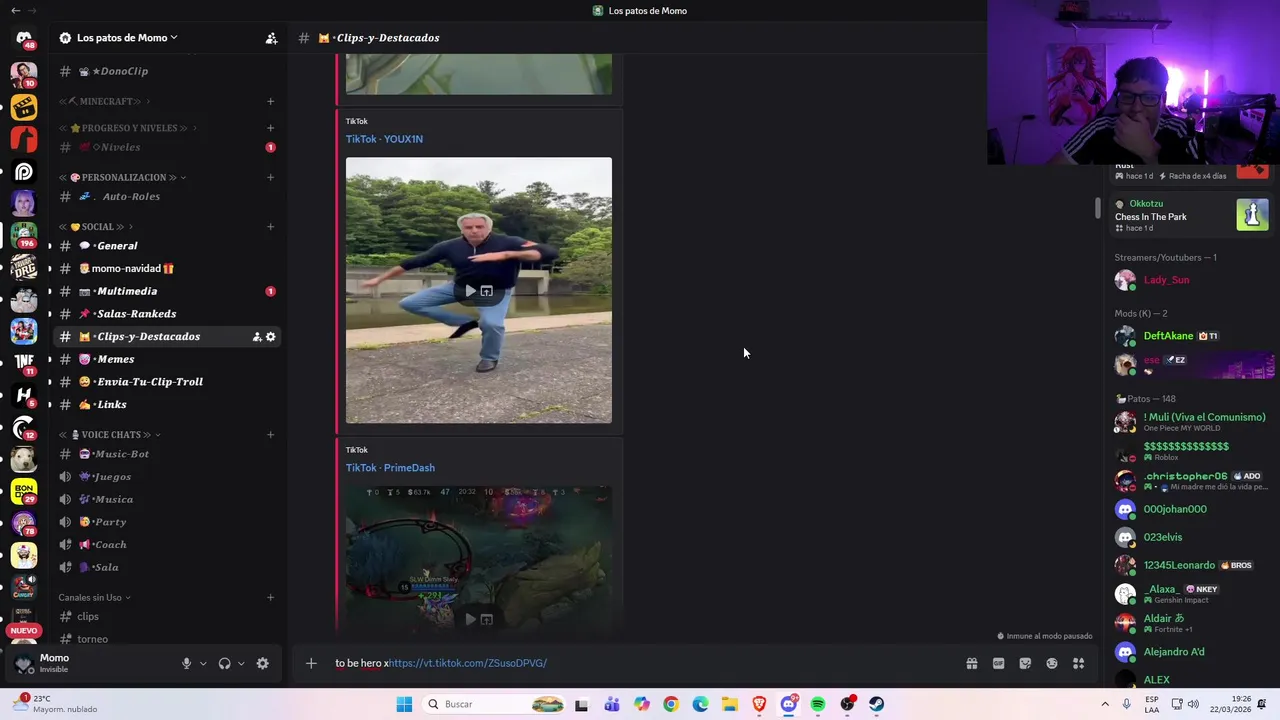1280x720 pixels.
Task: Invite people via server header icon
Action: coord(271,38)
